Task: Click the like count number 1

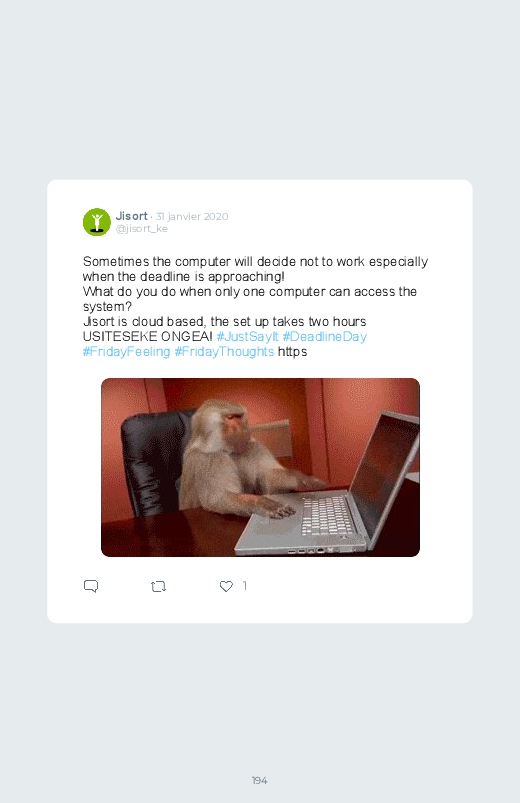Action: (245, 585)
